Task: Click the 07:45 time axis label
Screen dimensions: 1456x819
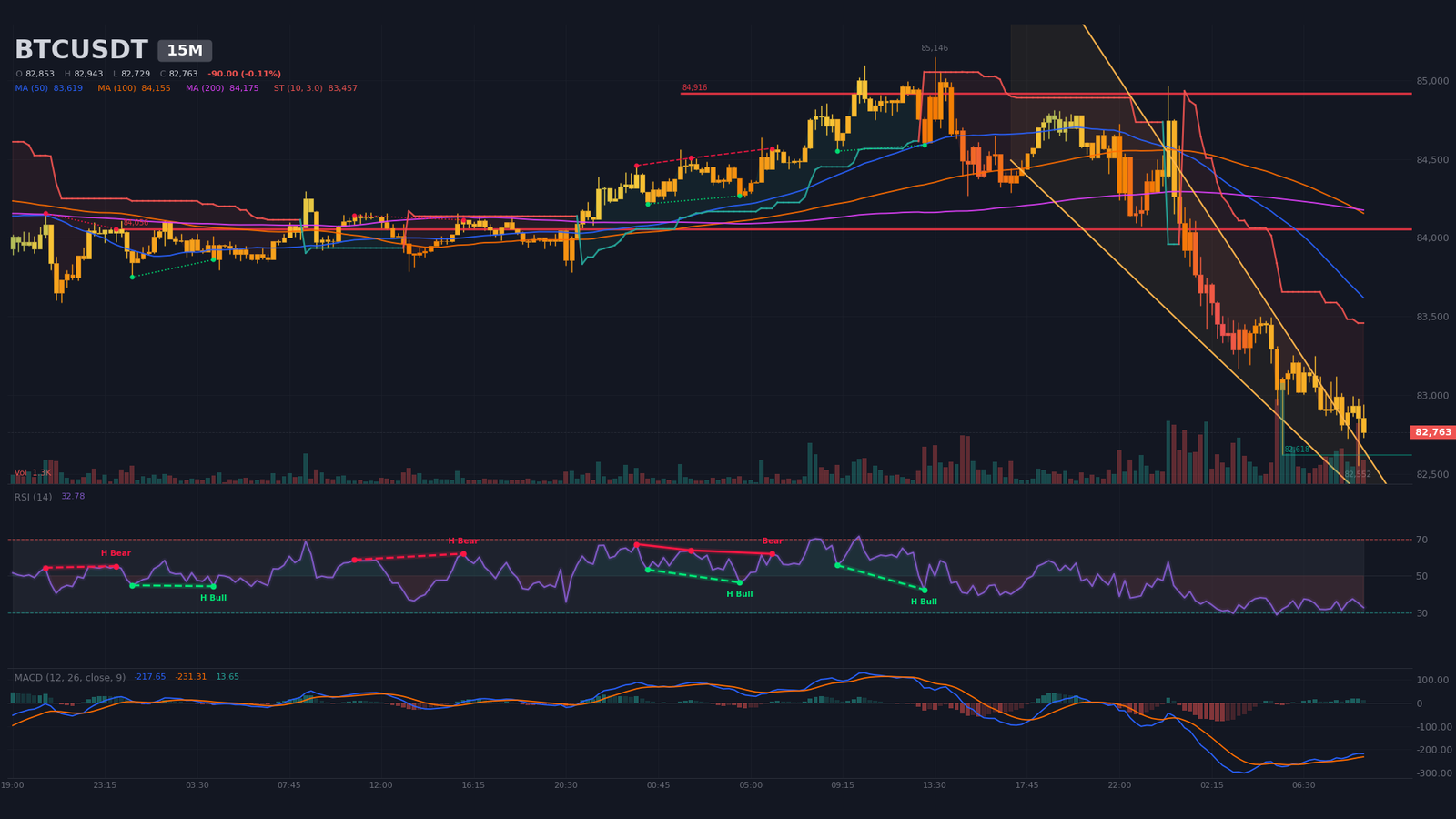Action: tap(289, 785)
